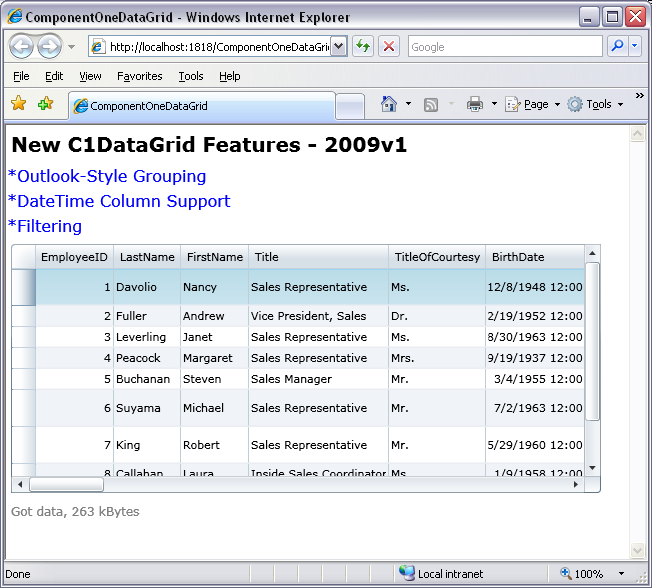The height and width of the screenshot is (588, 652).
Task: Click the green Refresh icon
Action: click(363, 46)
